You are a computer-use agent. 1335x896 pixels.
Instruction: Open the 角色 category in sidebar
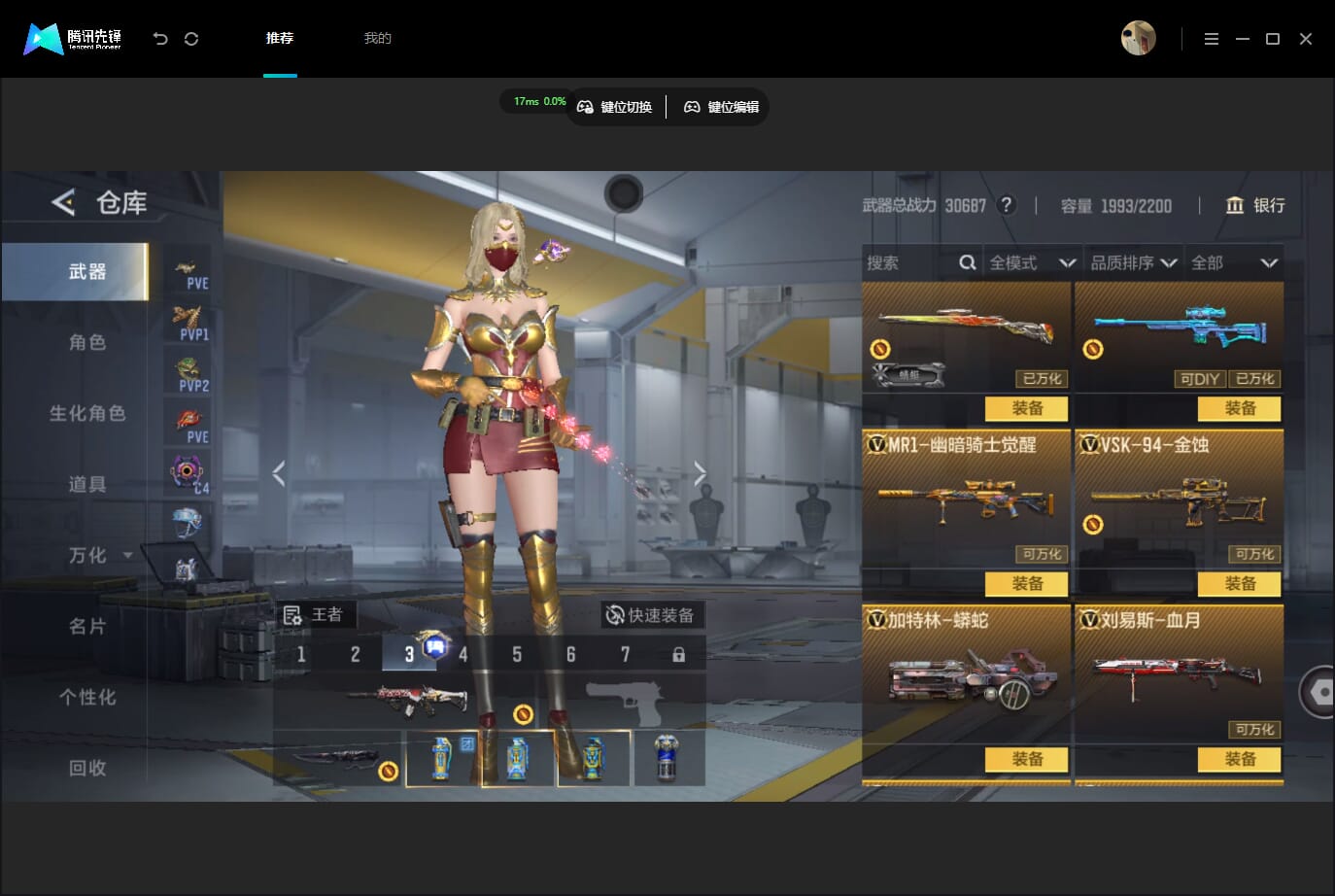pyautogui.click(x=87, y=342)
